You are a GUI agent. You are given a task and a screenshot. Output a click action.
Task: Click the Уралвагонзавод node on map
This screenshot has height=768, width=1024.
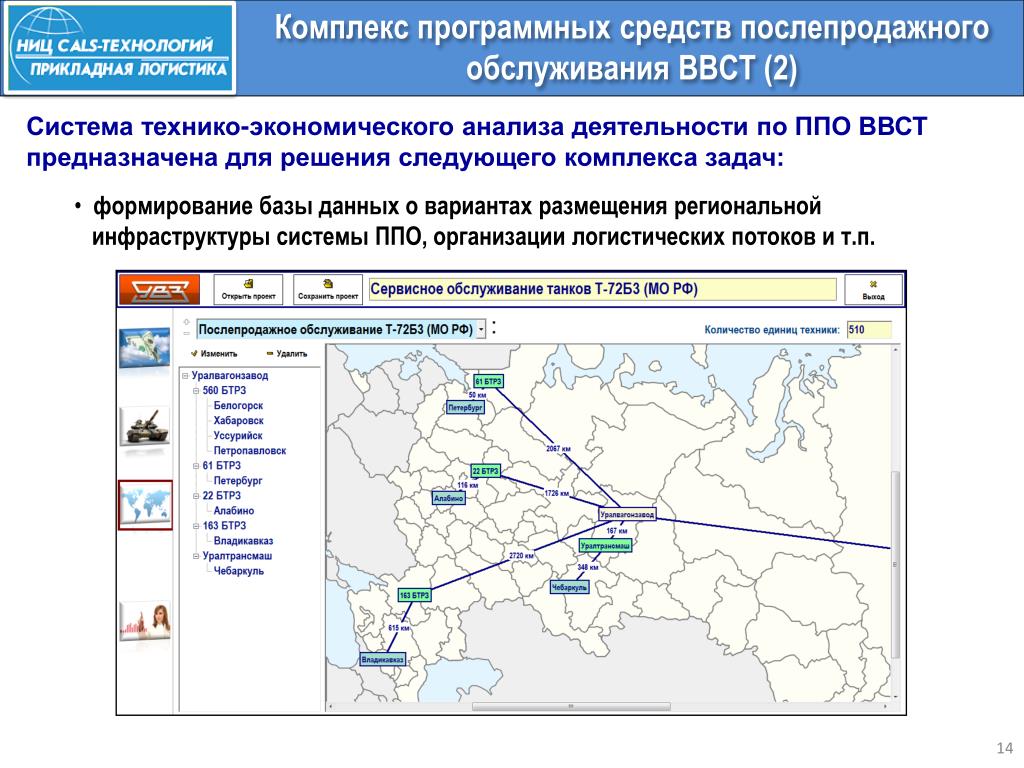pyautogui.click(x=626, y=515)
